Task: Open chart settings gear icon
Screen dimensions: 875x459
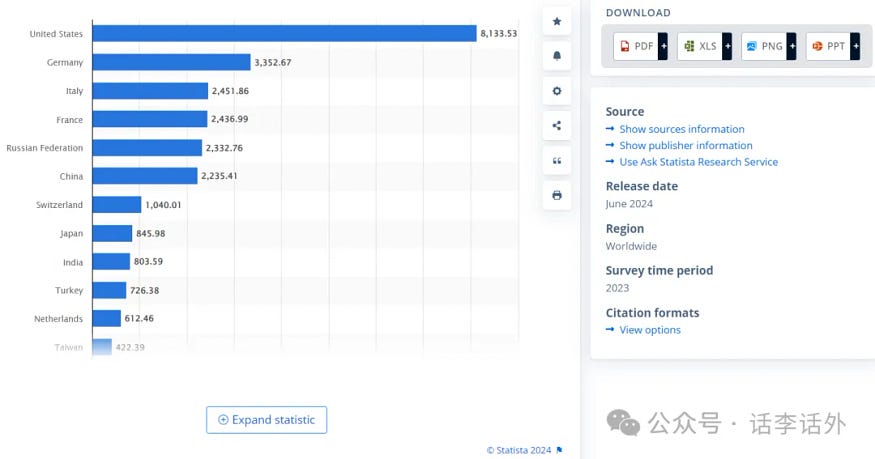Action: [557, 91]
